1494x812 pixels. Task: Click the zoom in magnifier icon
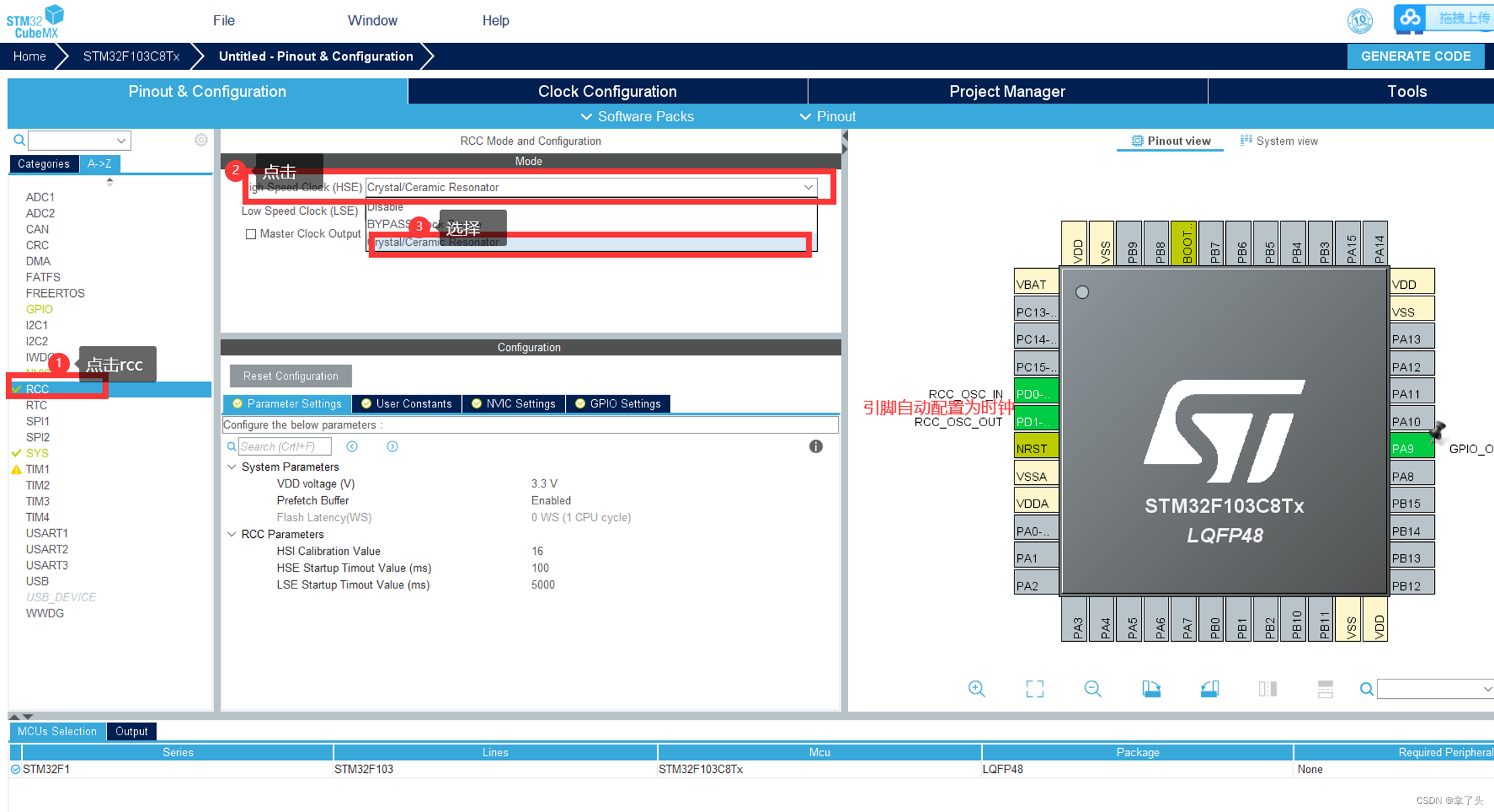point(976,688)
